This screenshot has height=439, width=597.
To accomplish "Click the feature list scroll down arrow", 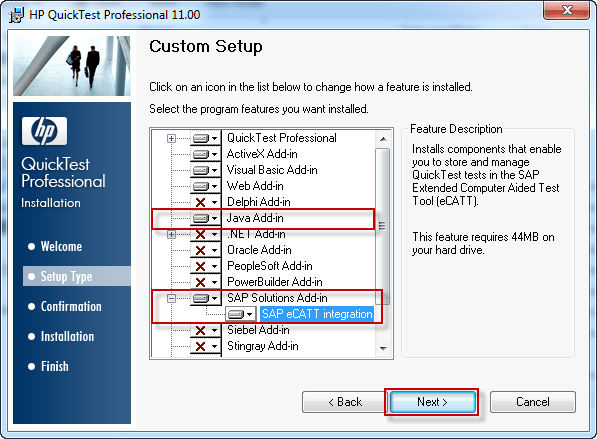I will [383, 348].
